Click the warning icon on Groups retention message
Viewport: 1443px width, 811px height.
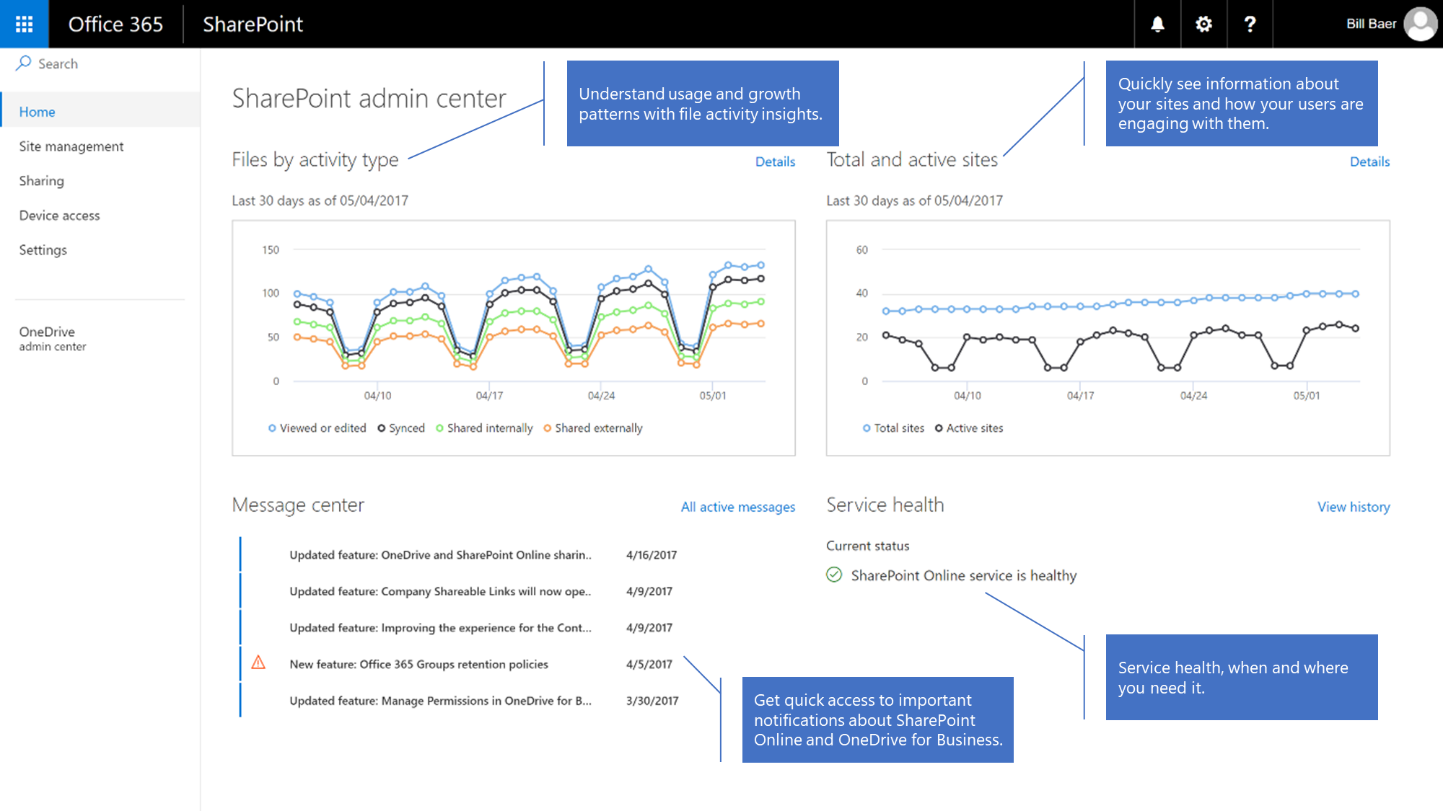[x=258, y=662]
